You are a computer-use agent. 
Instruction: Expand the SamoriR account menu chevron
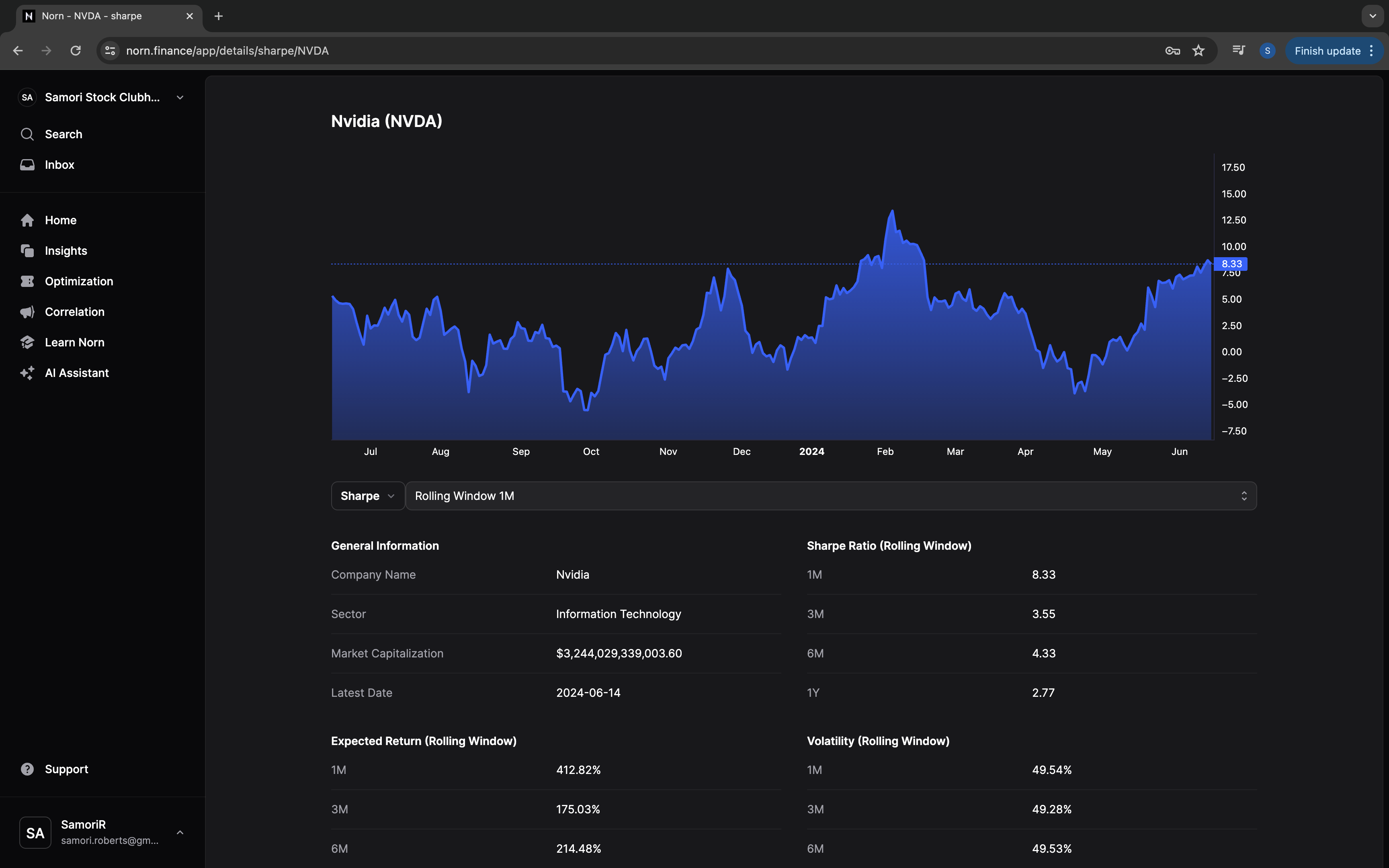pyautogui.click(x=180, y=832)
